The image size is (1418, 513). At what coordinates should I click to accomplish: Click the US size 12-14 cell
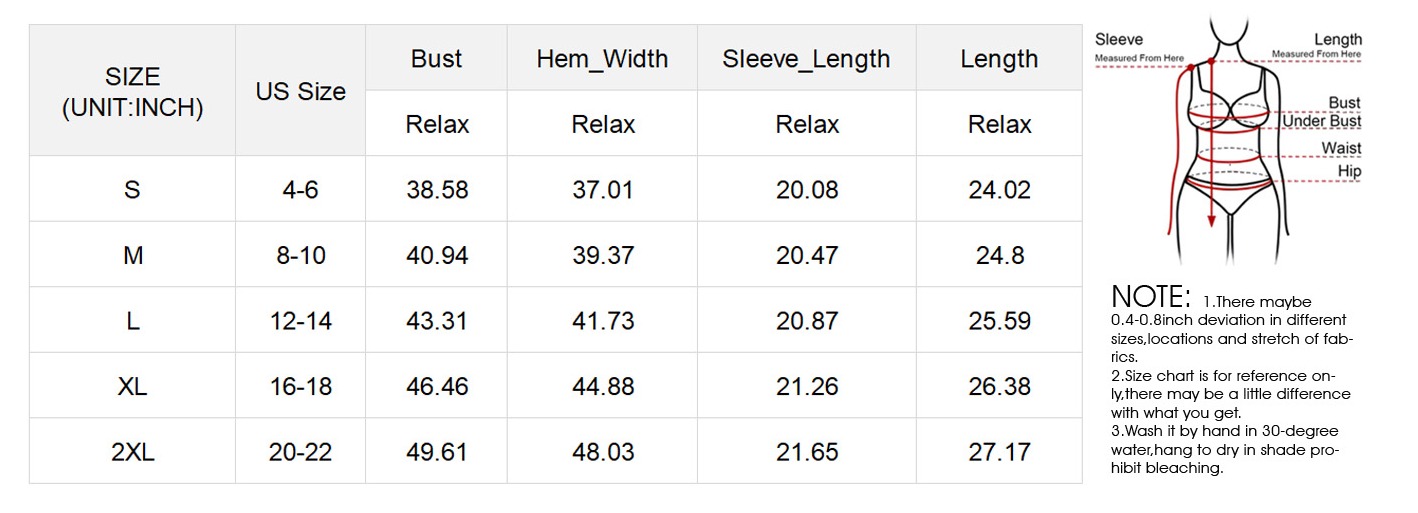(x=300, y=321)
